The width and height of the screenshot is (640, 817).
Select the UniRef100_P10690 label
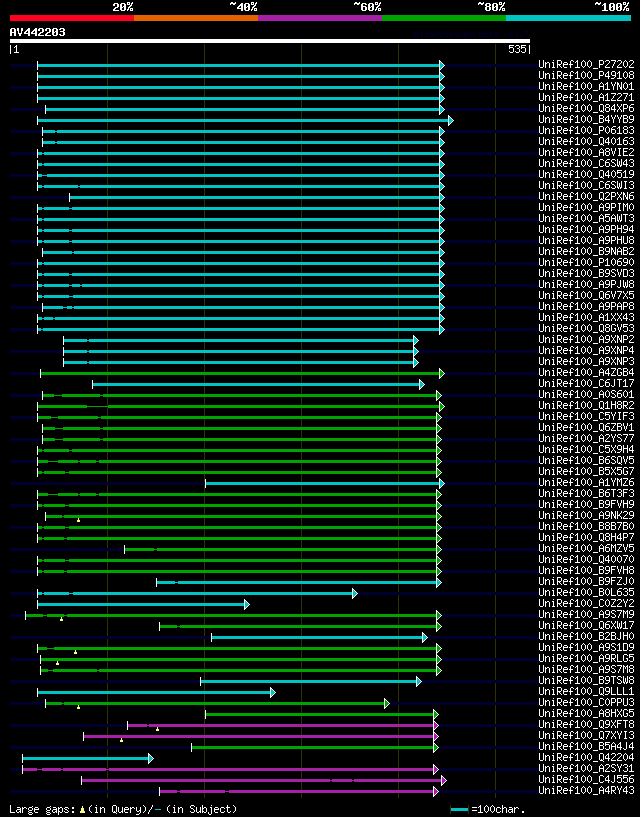pyautogui.click(x=586, y=262)
